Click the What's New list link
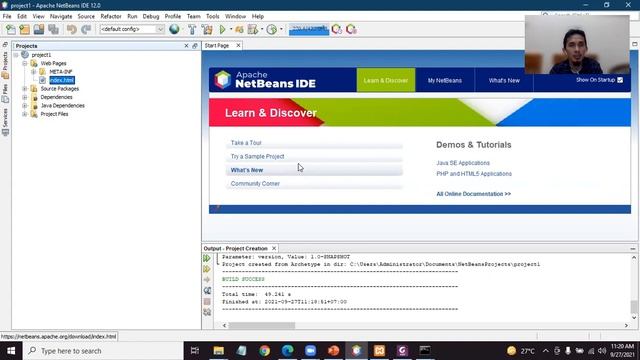Image resolution: width=640 pixels, height=360 pixels. click(x=247, y=170)
